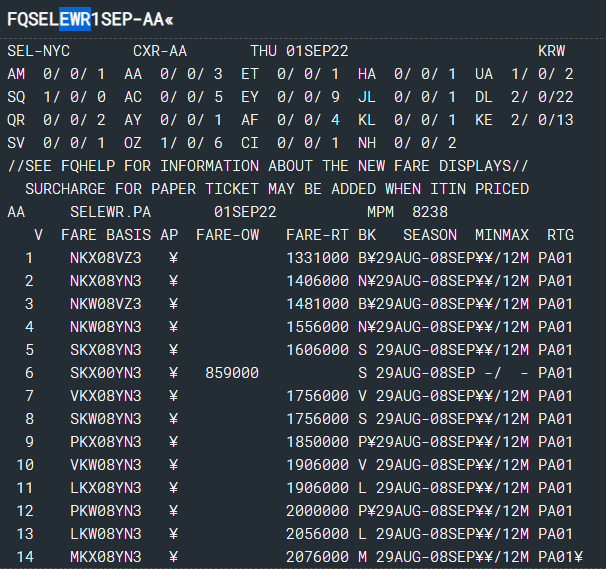The width and height of the screenshot is (606, 569).
Task: Select fare basis LKX08YN3
Action: coord(106,488)
